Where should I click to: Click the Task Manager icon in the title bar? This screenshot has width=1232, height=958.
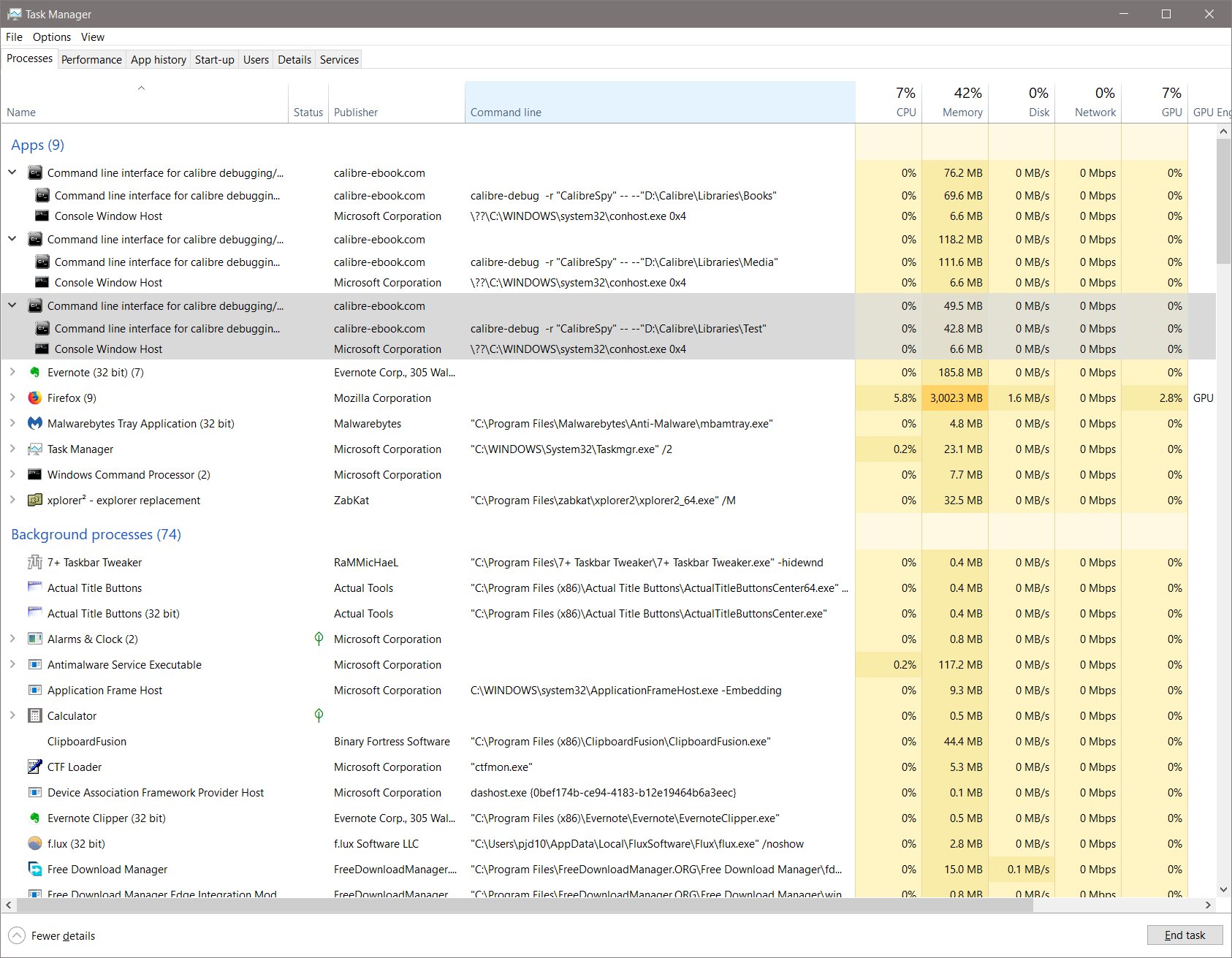[14, 14]
